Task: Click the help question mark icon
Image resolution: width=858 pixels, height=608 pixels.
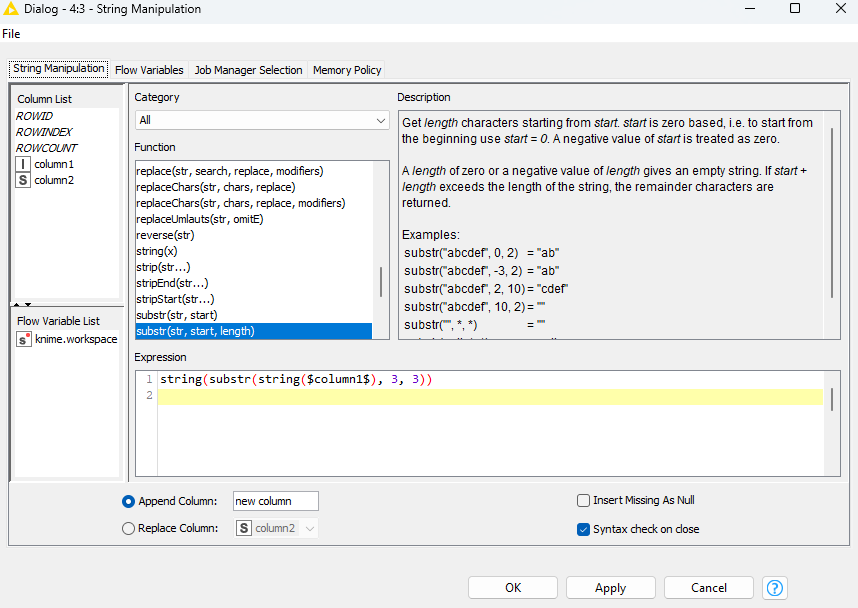Action: click(x=775, y=587)
